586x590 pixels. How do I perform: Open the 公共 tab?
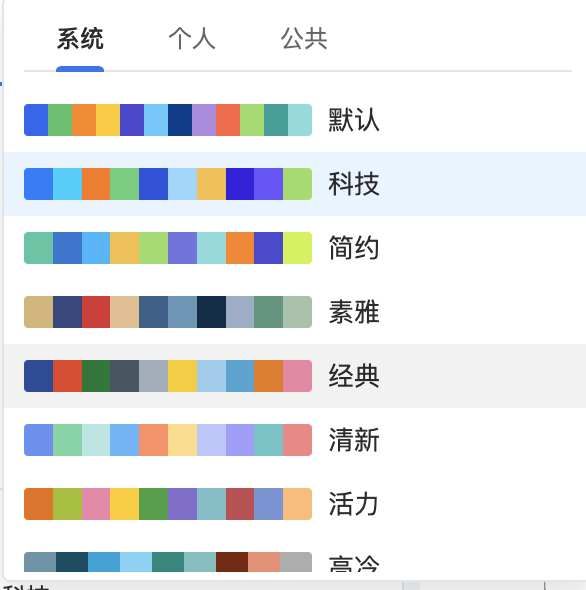304,39
